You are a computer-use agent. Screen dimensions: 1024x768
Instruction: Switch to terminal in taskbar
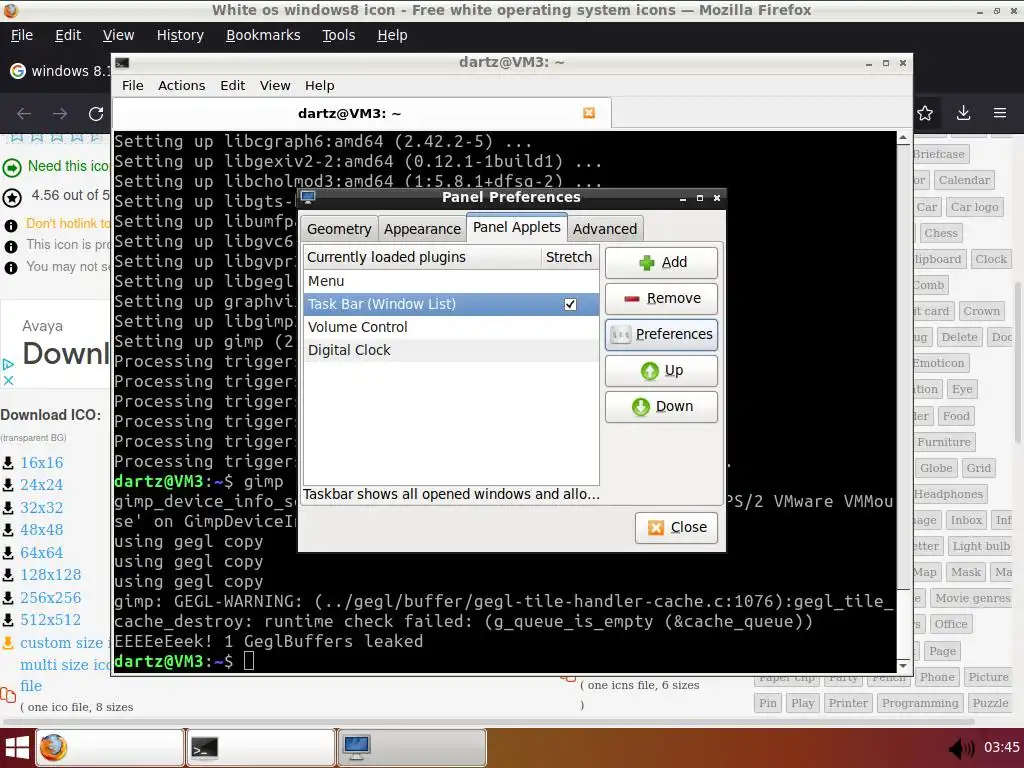(x=261, y=748)
